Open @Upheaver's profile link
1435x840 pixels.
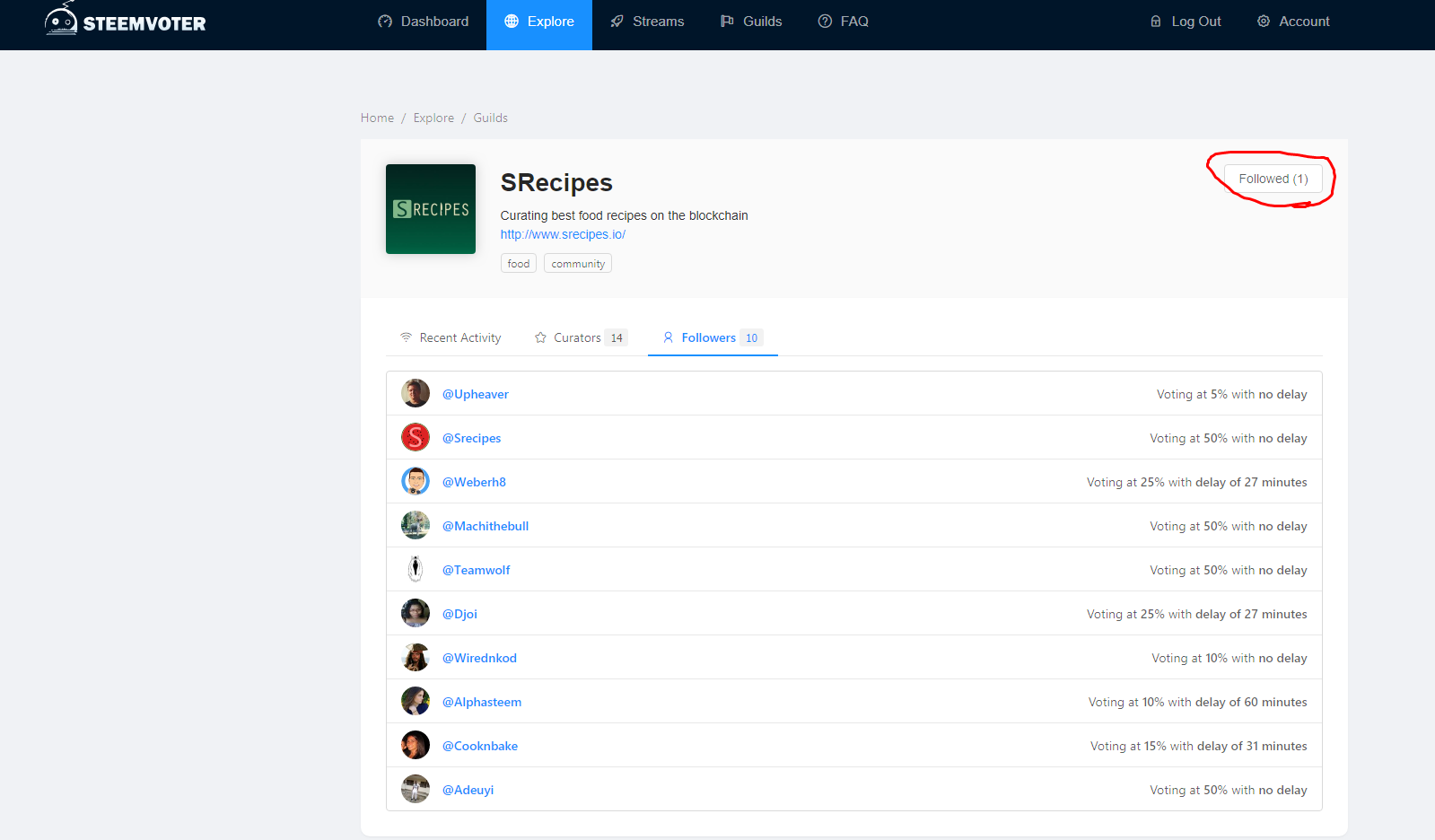tap(476, 394)
